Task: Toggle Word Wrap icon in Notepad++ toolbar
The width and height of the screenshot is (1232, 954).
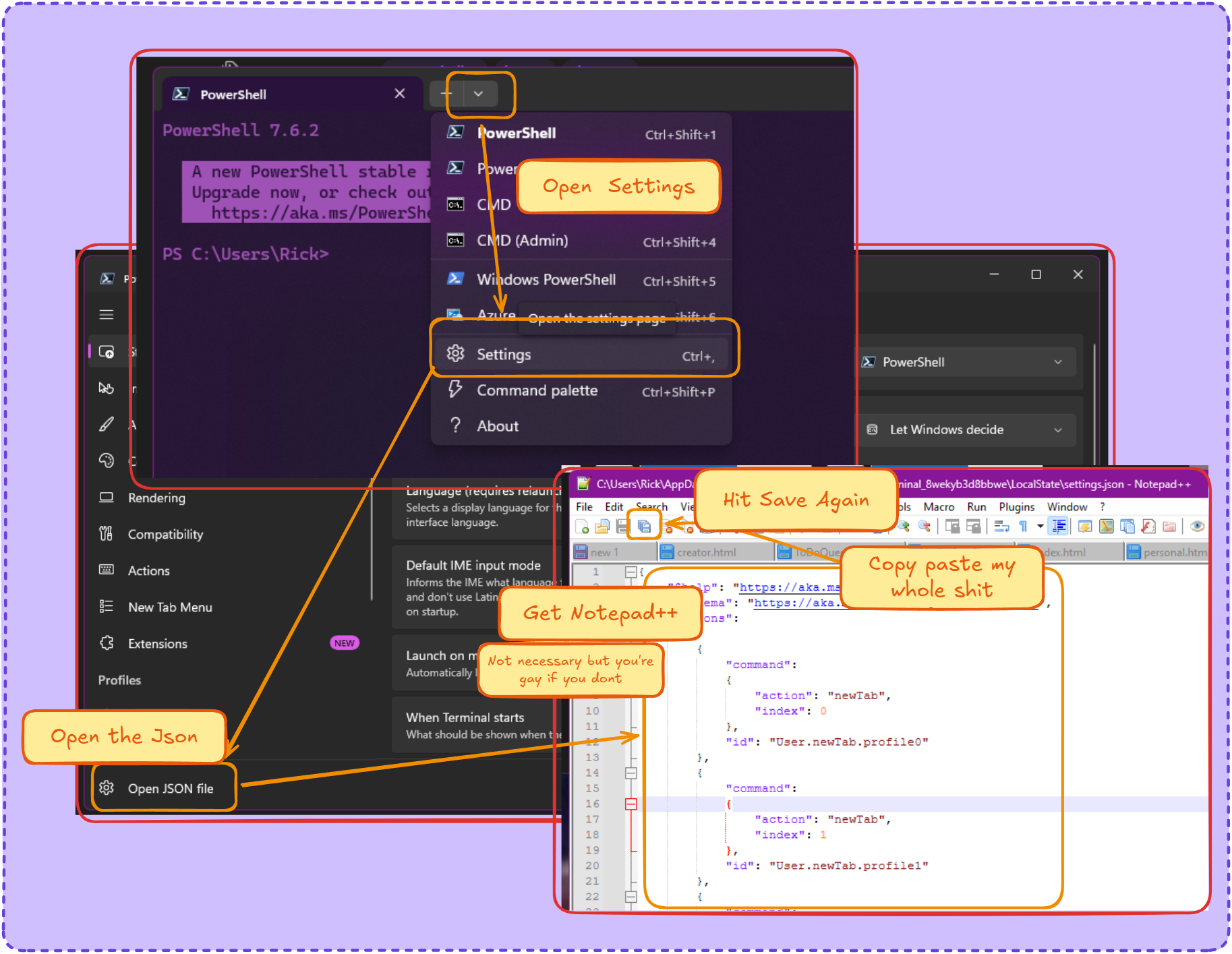Action: [1002, 526]
